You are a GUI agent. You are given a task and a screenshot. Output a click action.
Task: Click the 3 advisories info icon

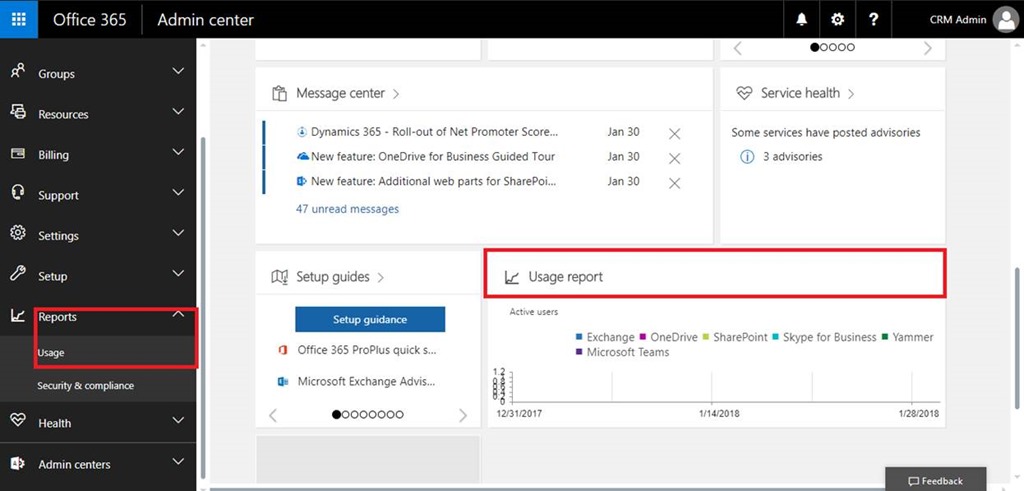tap(746, 157)
